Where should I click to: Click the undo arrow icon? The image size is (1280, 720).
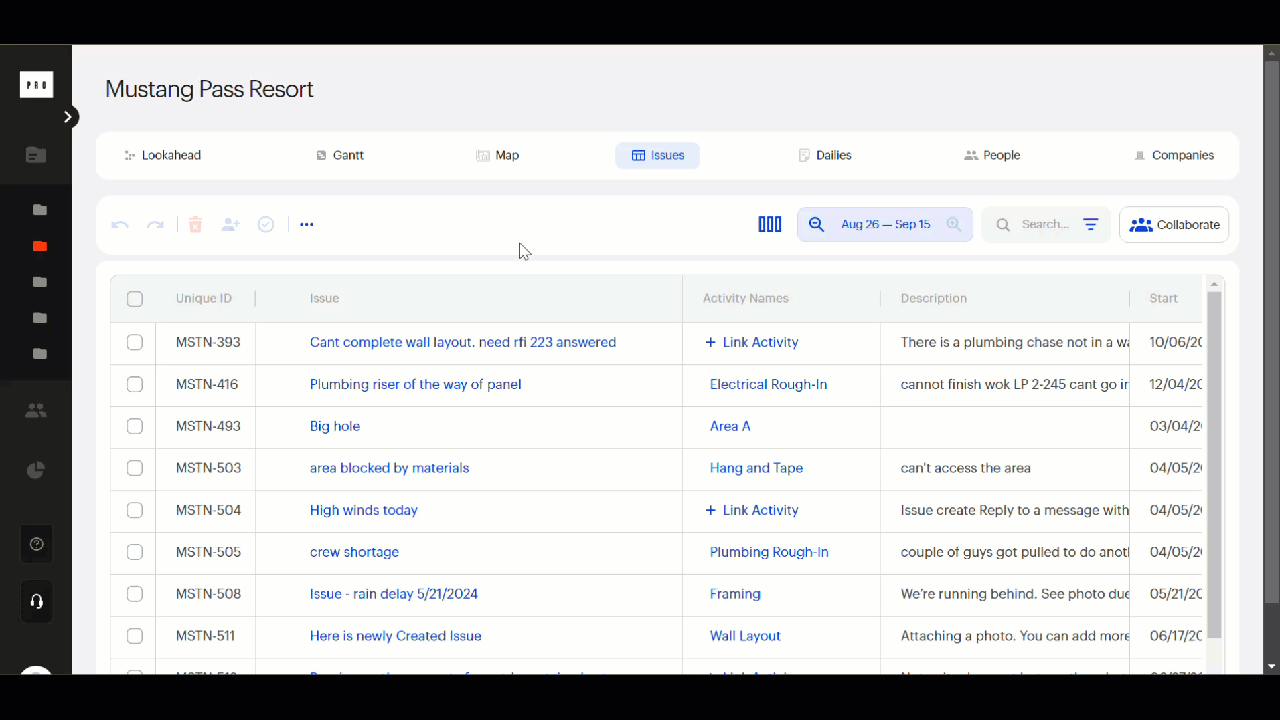120,225
